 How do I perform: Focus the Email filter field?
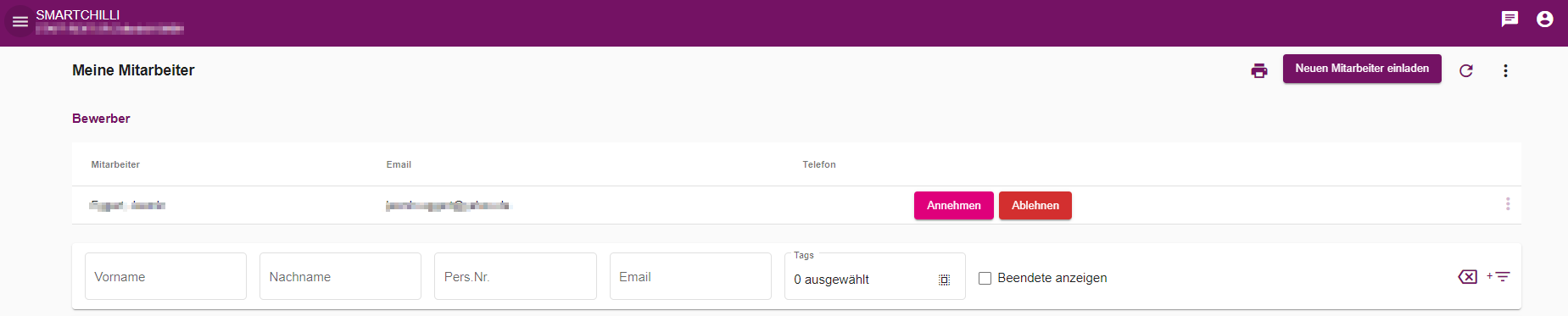[x=690, y=276]
